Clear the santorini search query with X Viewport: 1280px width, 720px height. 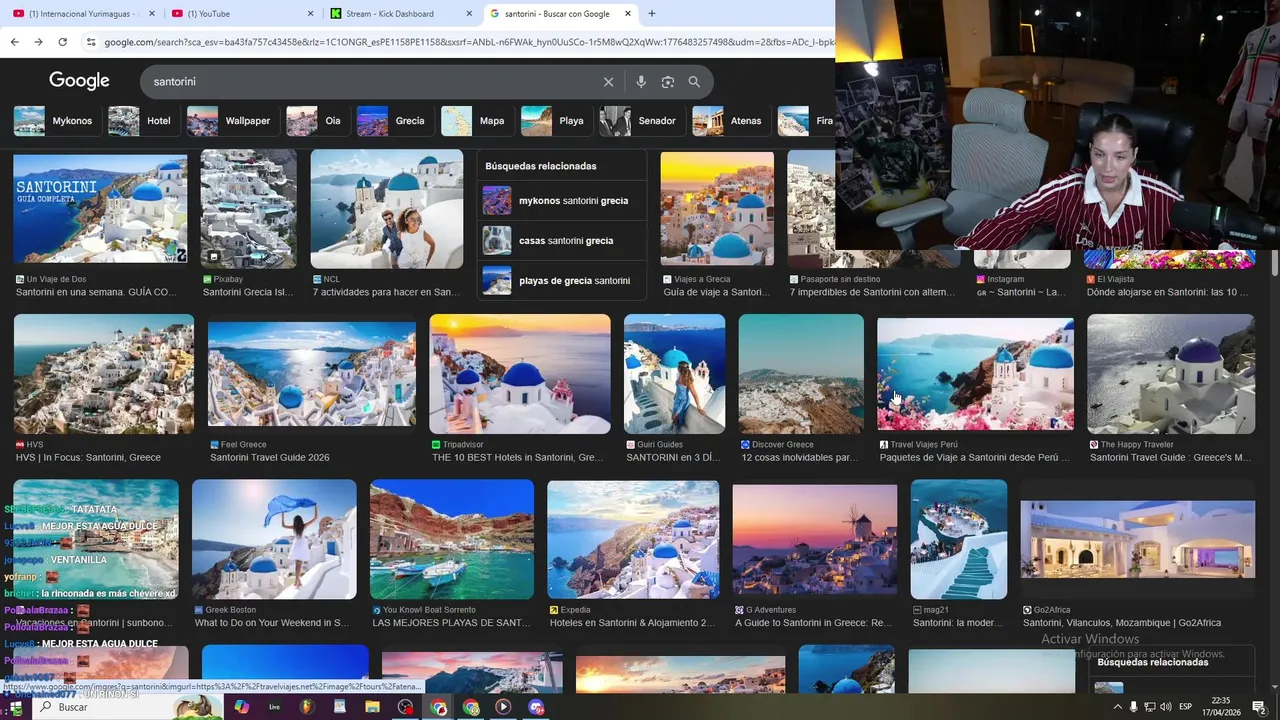[x=608, y=82]
